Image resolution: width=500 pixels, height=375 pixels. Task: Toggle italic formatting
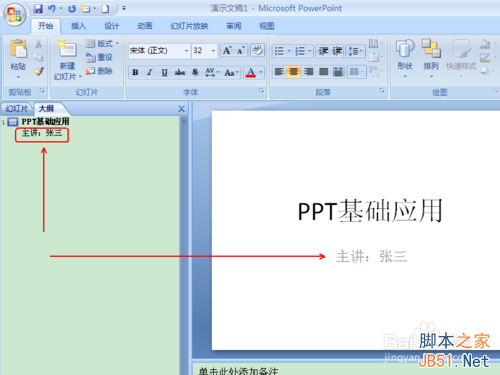coord(150,72)
